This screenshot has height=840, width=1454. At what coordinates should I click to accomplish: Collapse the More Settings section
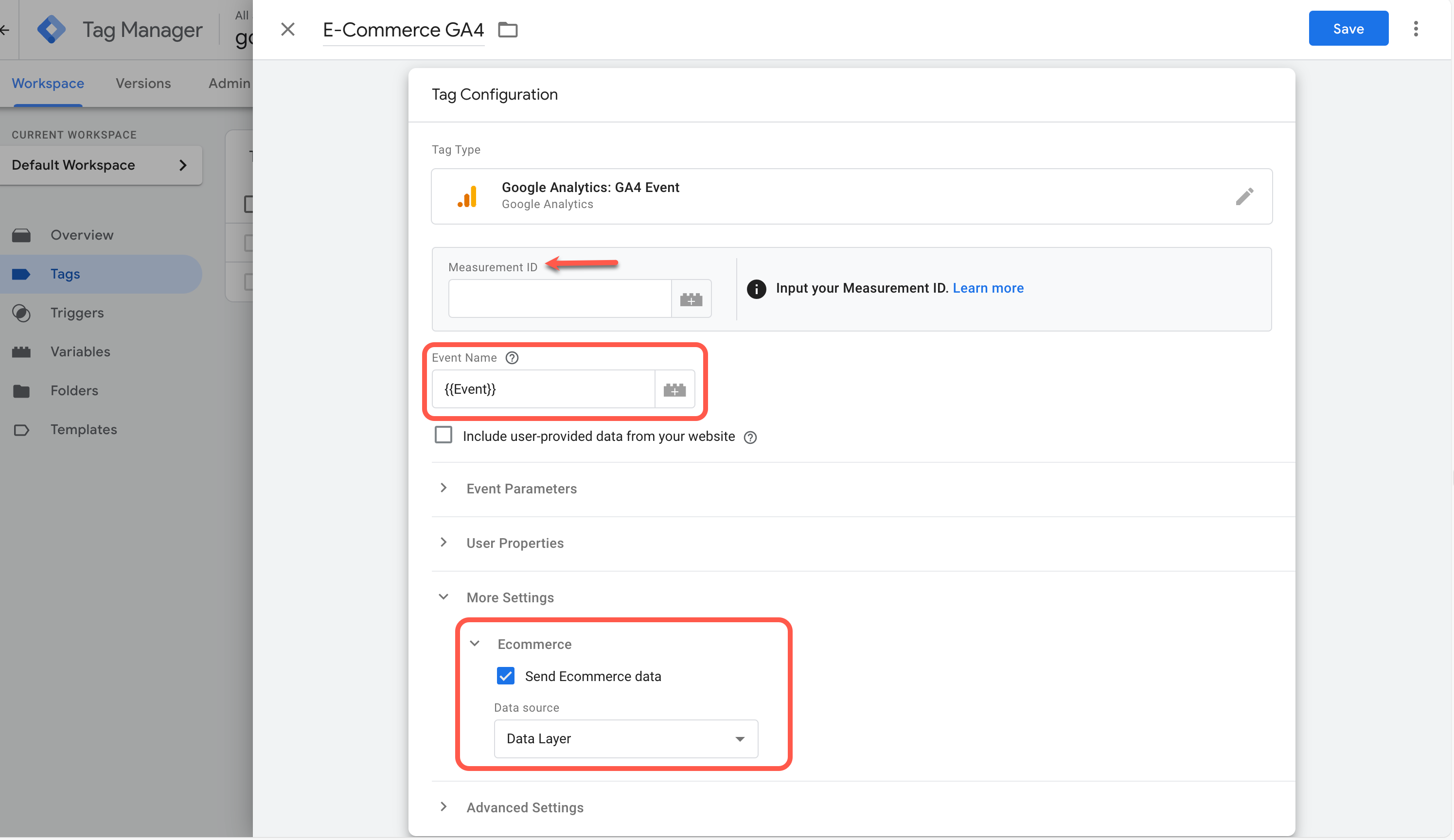443,597
